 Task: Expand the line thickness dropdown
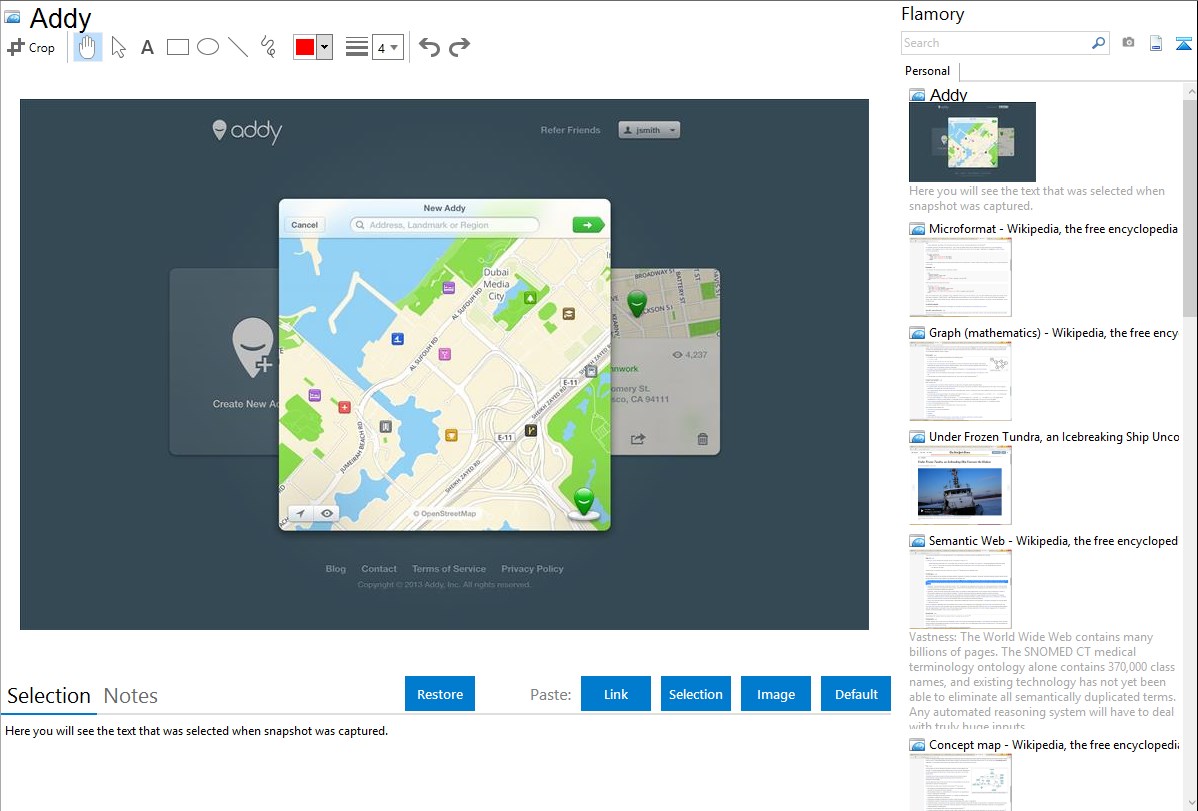[388, 47]
